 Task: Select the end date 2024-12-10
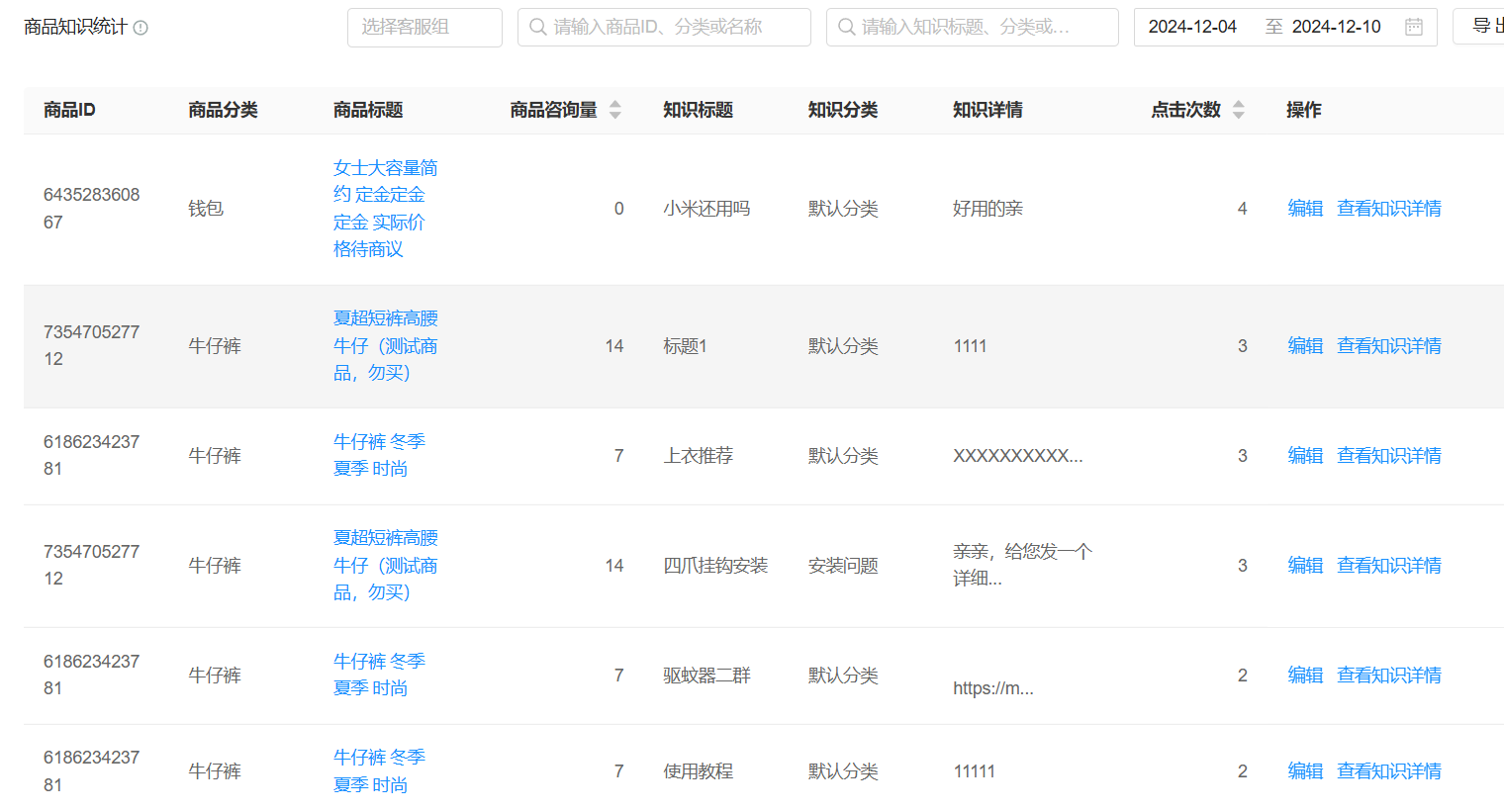[x=1336, y=27]
